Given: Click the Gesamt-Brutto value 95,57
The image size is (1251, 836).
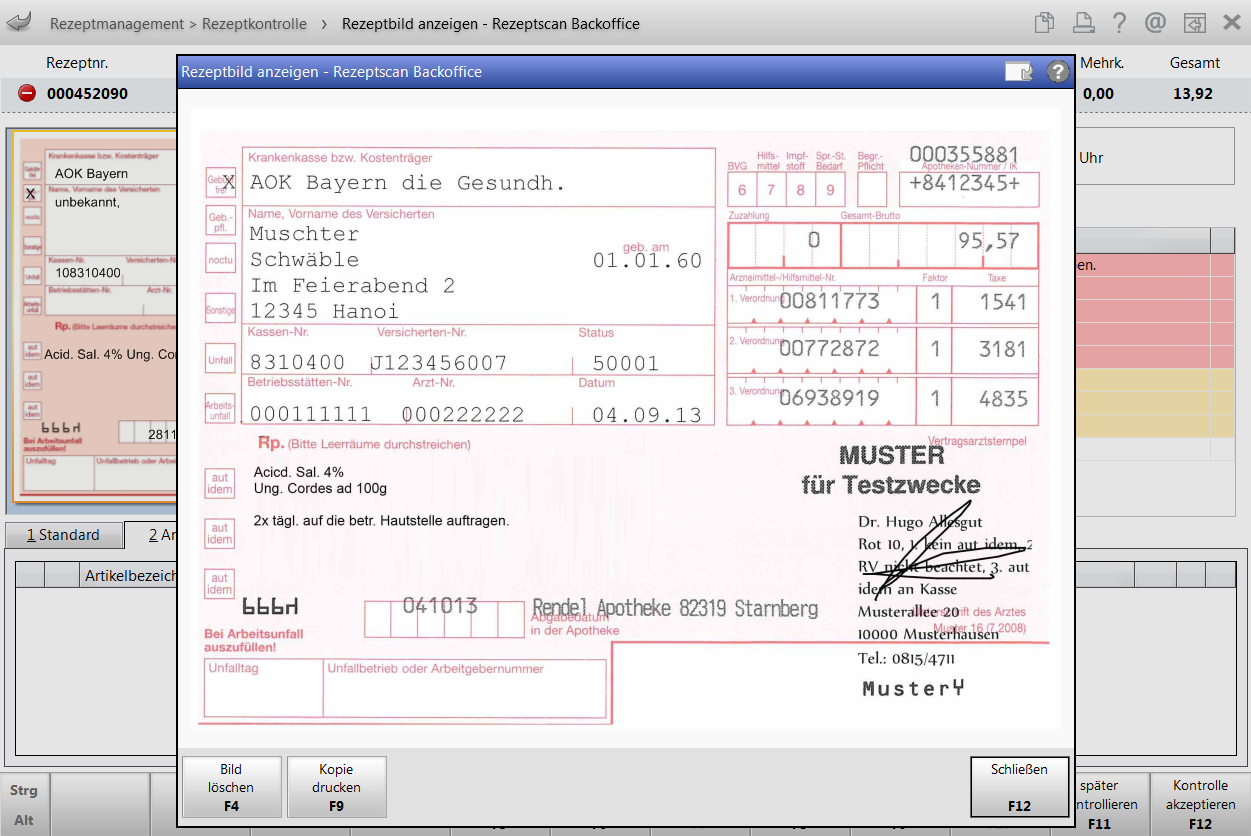Looking at the screenshot, I should [x=988, y=241].
